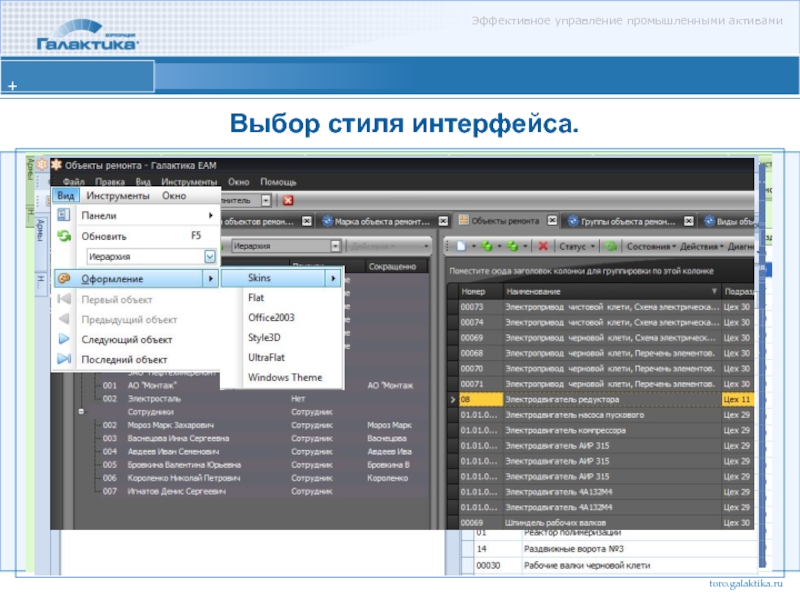Switch to the Объекты ремонта tab
Viewport: 800px width, 600px height.
(504, 221)
